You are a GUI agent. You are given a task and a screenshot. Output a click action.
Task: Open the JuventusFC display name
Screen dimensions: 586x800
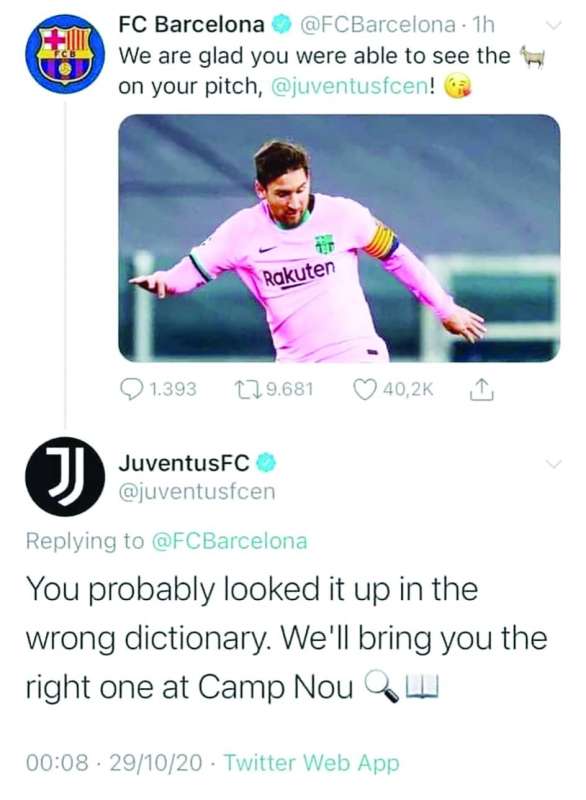pos(184,463)
